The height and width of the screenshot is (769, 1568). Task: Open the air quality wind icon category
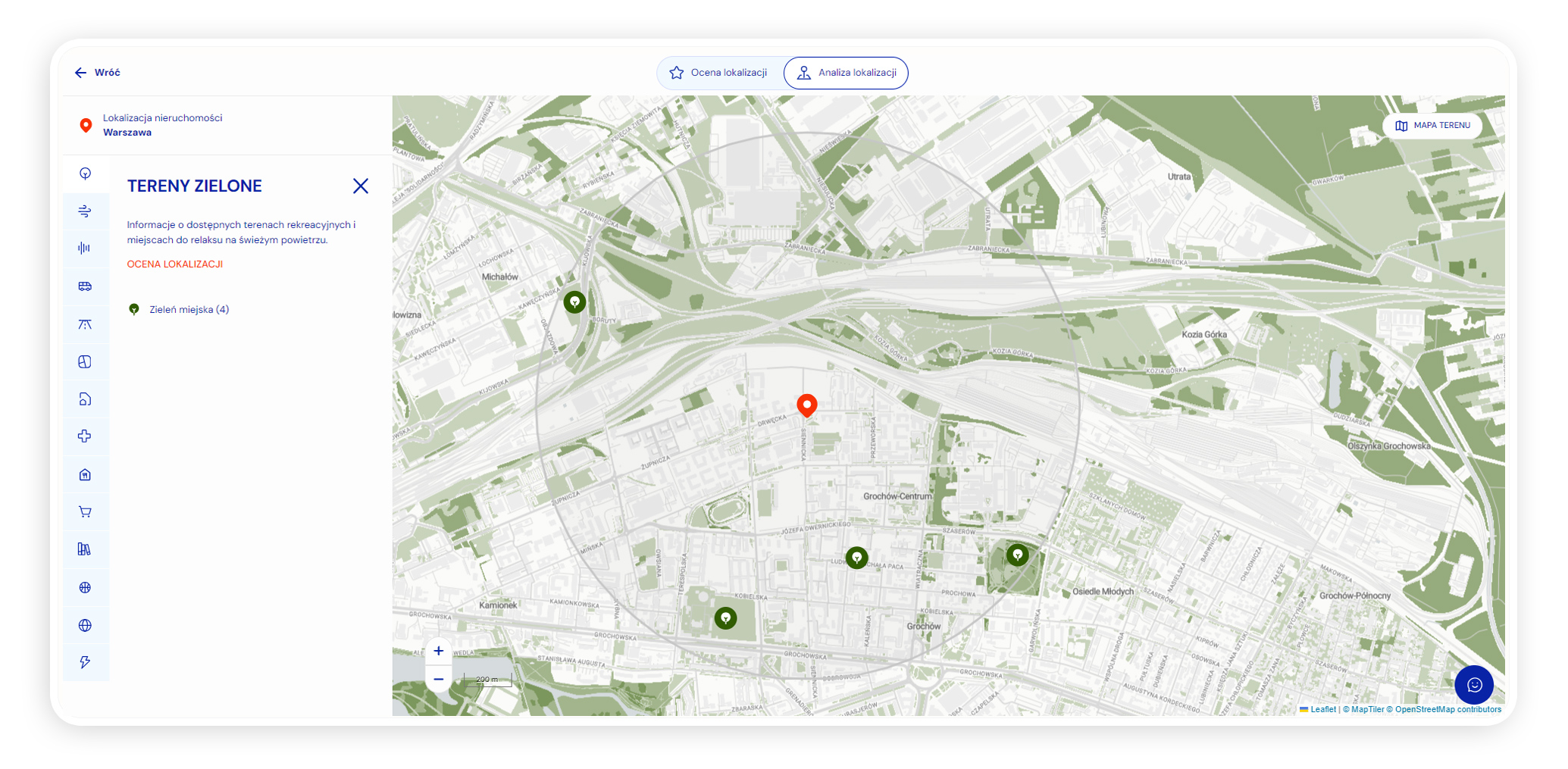[85, 211]
